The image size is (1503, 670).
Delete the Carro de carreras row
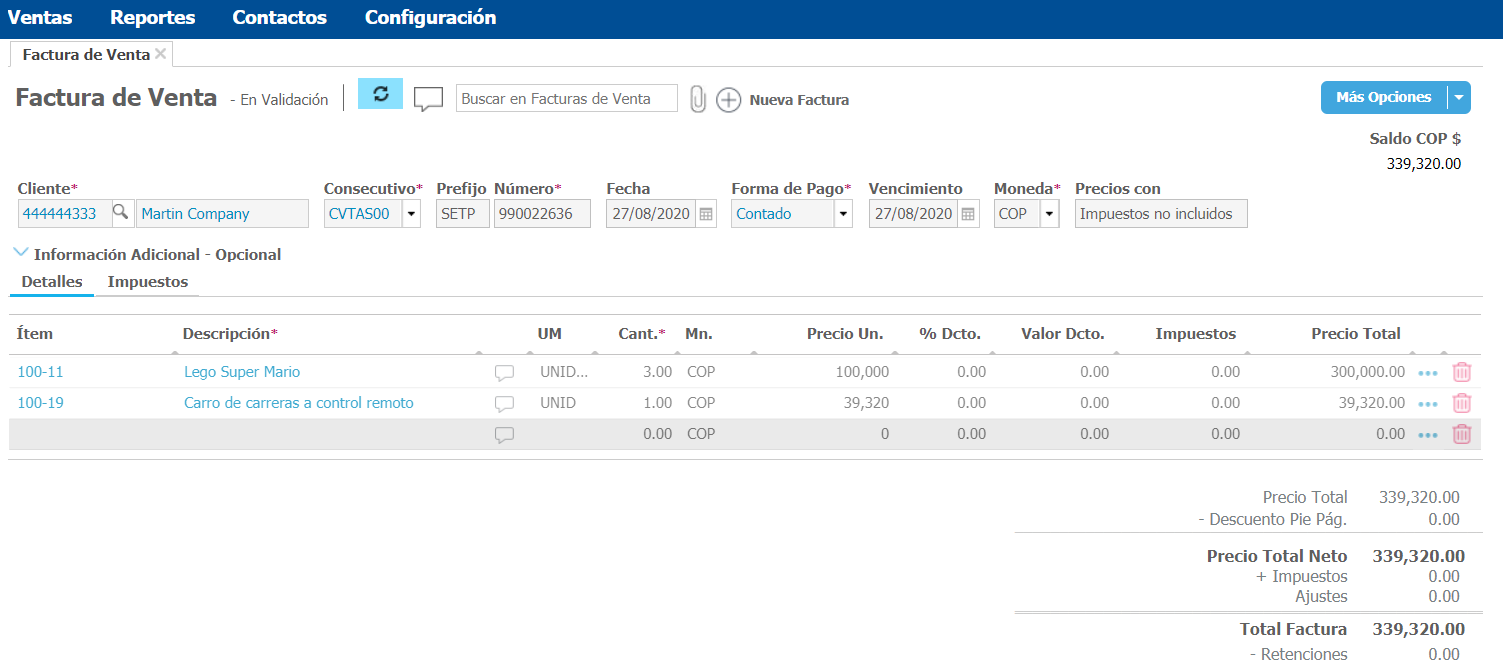pos(1461,404)
